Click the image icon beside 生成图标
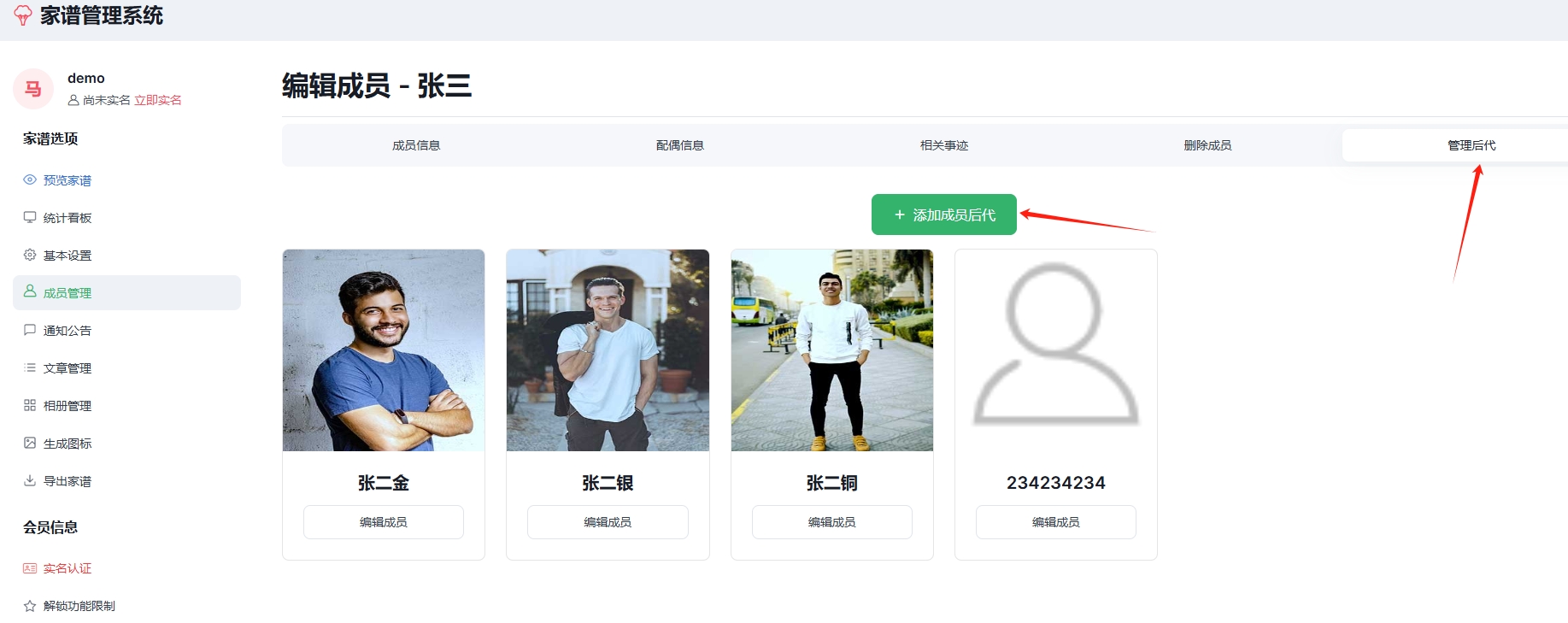 30,443
